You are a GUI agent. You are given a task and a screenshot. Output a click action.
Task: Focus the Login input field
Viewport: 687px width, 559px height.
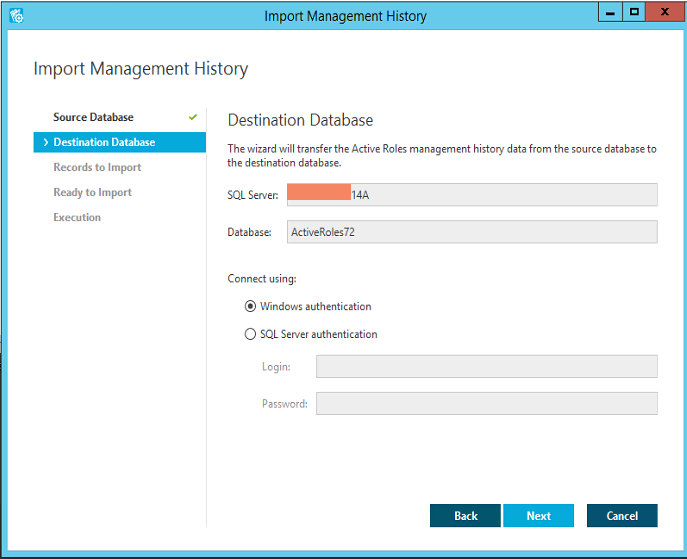click(487, 366)
